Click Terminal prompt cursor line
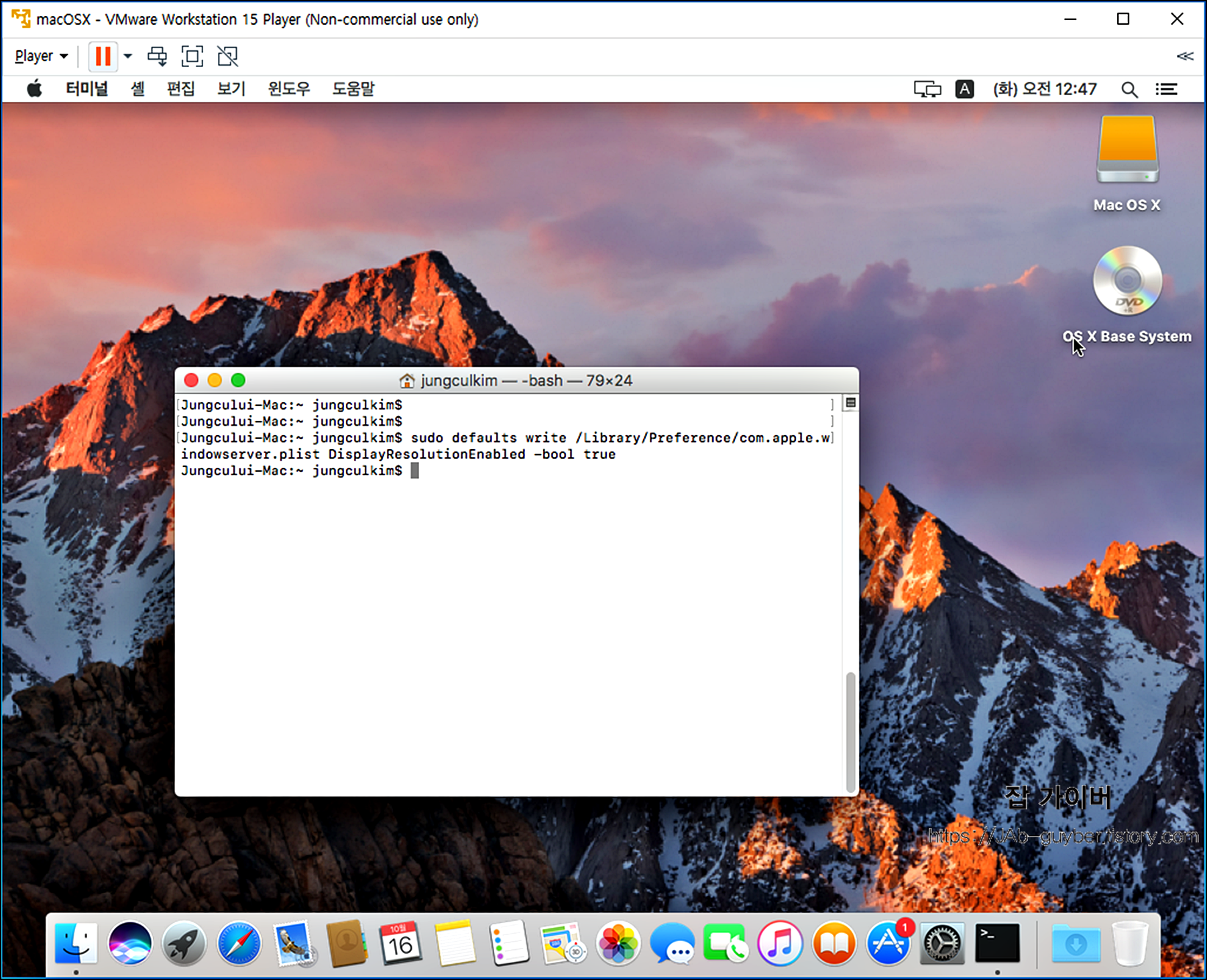 point(300,471)
